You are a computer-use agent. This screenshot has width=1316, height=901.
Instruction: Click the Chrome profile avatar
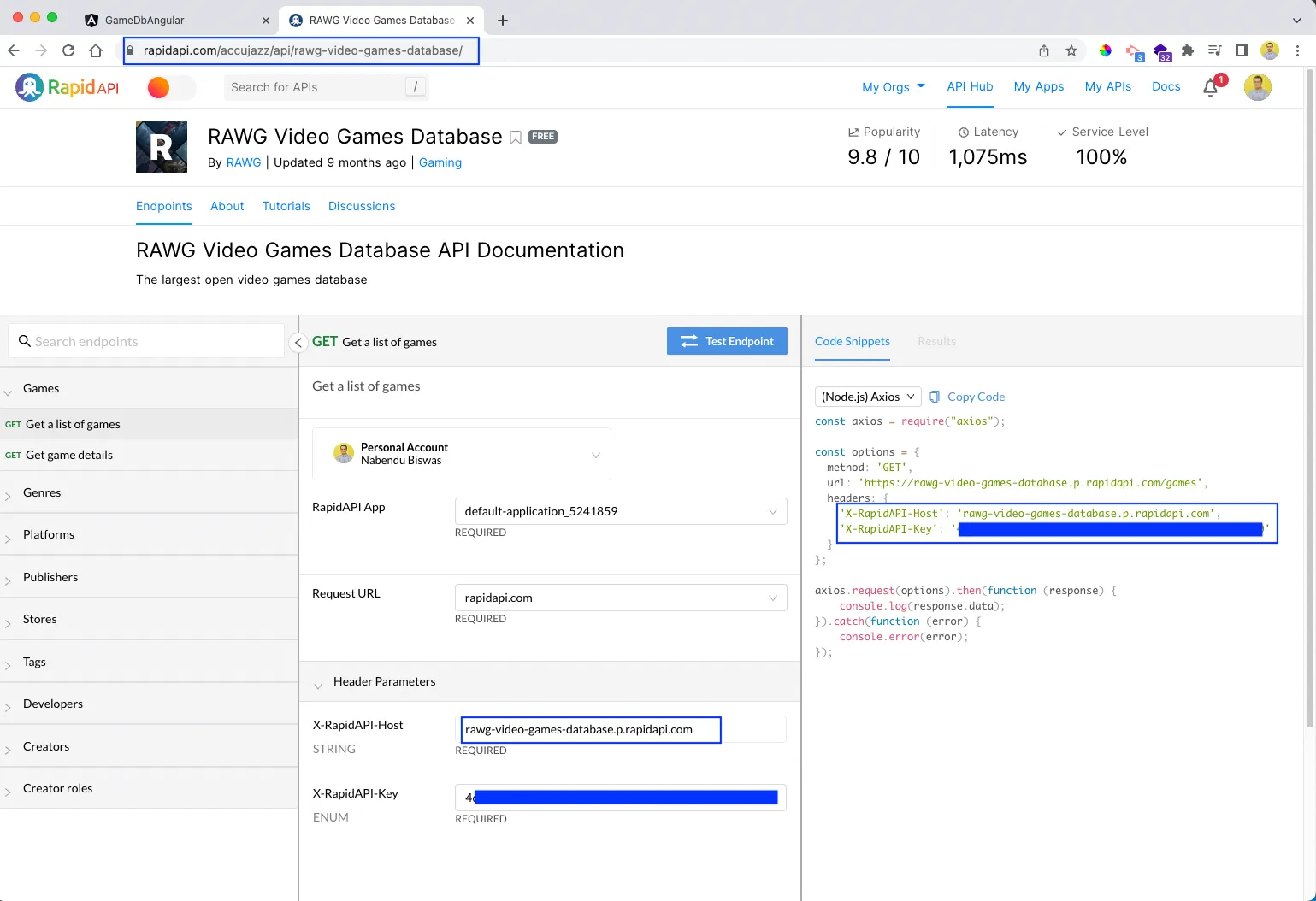tap(1271, 50)
